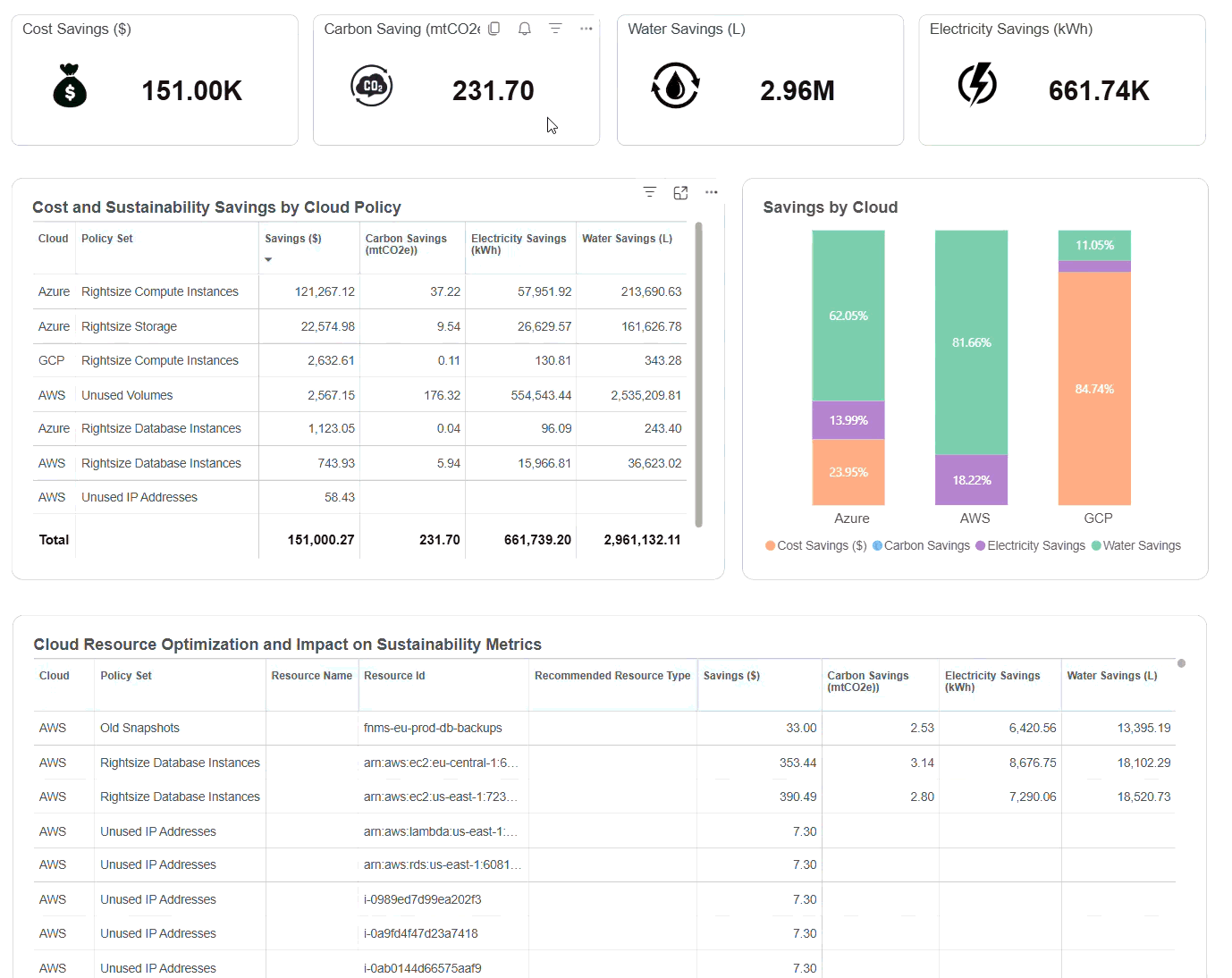This screenshot has height=978, width=1232.
Task: Select GCP 84.74% cost savings segment
Action: (x=1094, y=389)
